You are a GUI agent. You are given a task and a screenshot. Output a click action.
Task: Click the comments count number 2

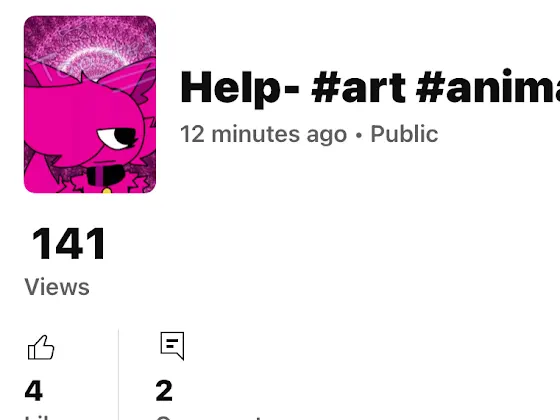(164, 391)
